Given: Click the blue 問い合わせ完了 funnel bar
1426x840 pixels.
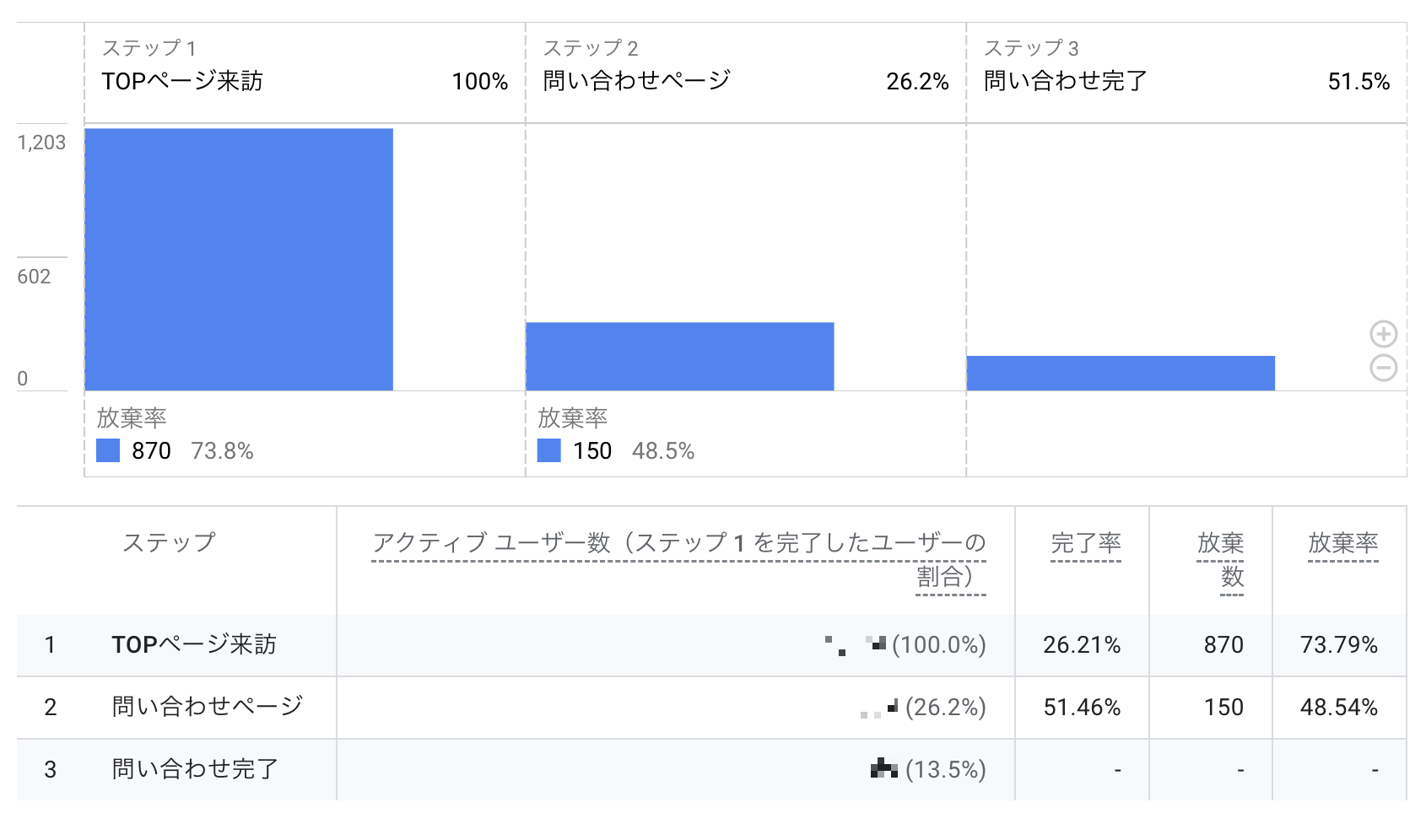Looking at the screenshot, I should [x=1120, y=373].
